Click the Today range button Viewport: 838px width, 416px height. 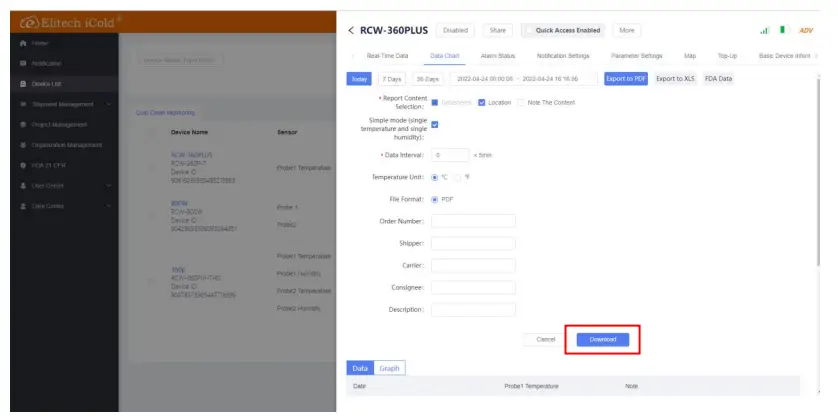(359, 79)
